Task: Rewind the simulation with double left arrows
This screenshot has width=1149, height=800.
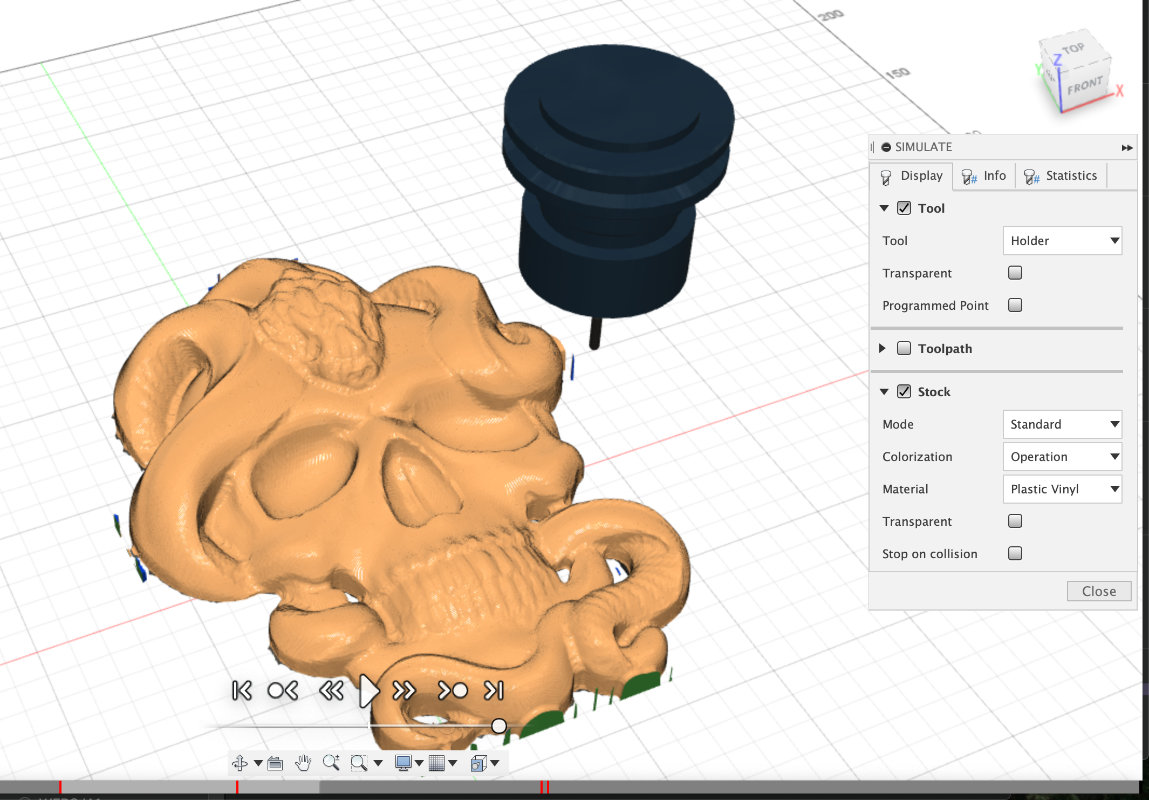Action: coord(332,690)
